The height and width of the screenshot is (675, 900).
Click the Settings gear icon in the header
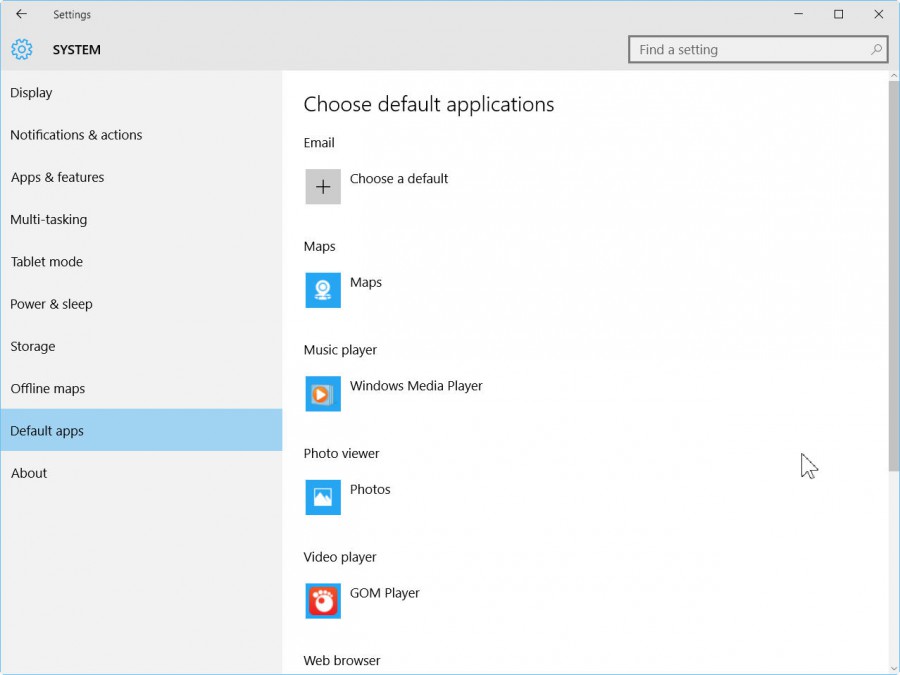(x=21, y=49)
